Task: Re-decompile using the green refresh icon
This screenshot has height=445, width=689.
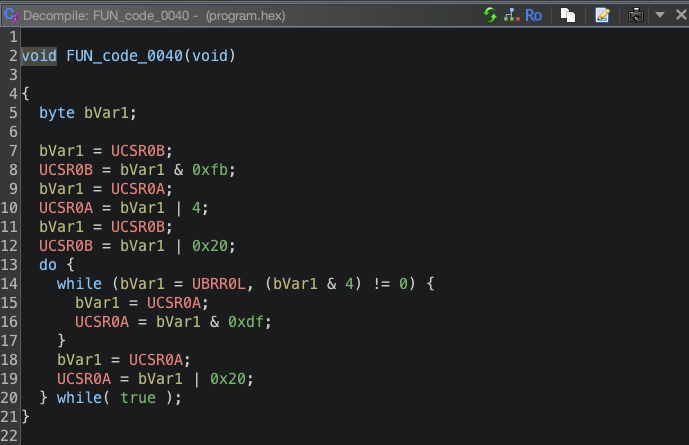Action: pos(490,15)
